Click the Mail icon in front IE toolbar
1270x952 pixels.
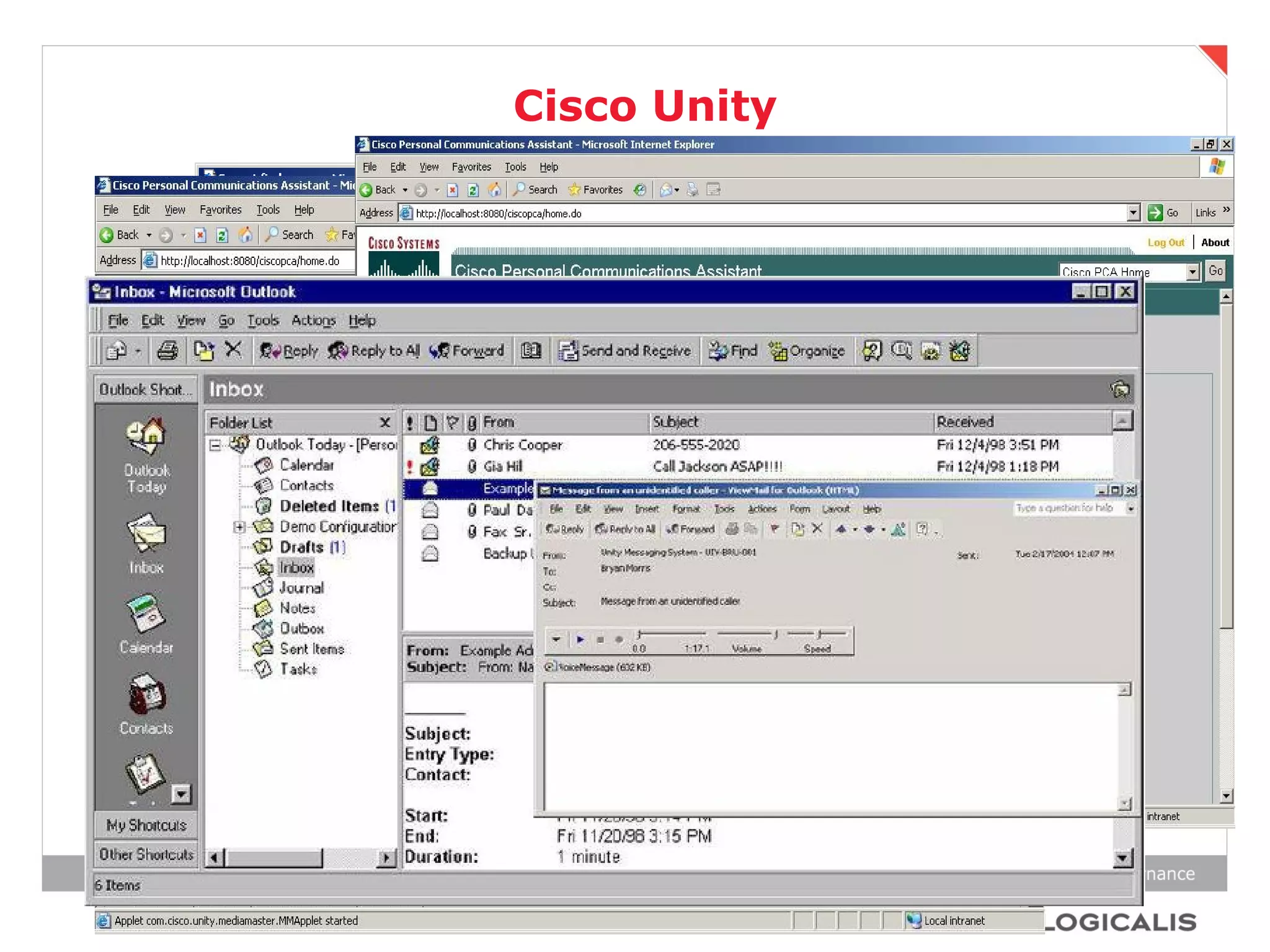tap(666, 190)
